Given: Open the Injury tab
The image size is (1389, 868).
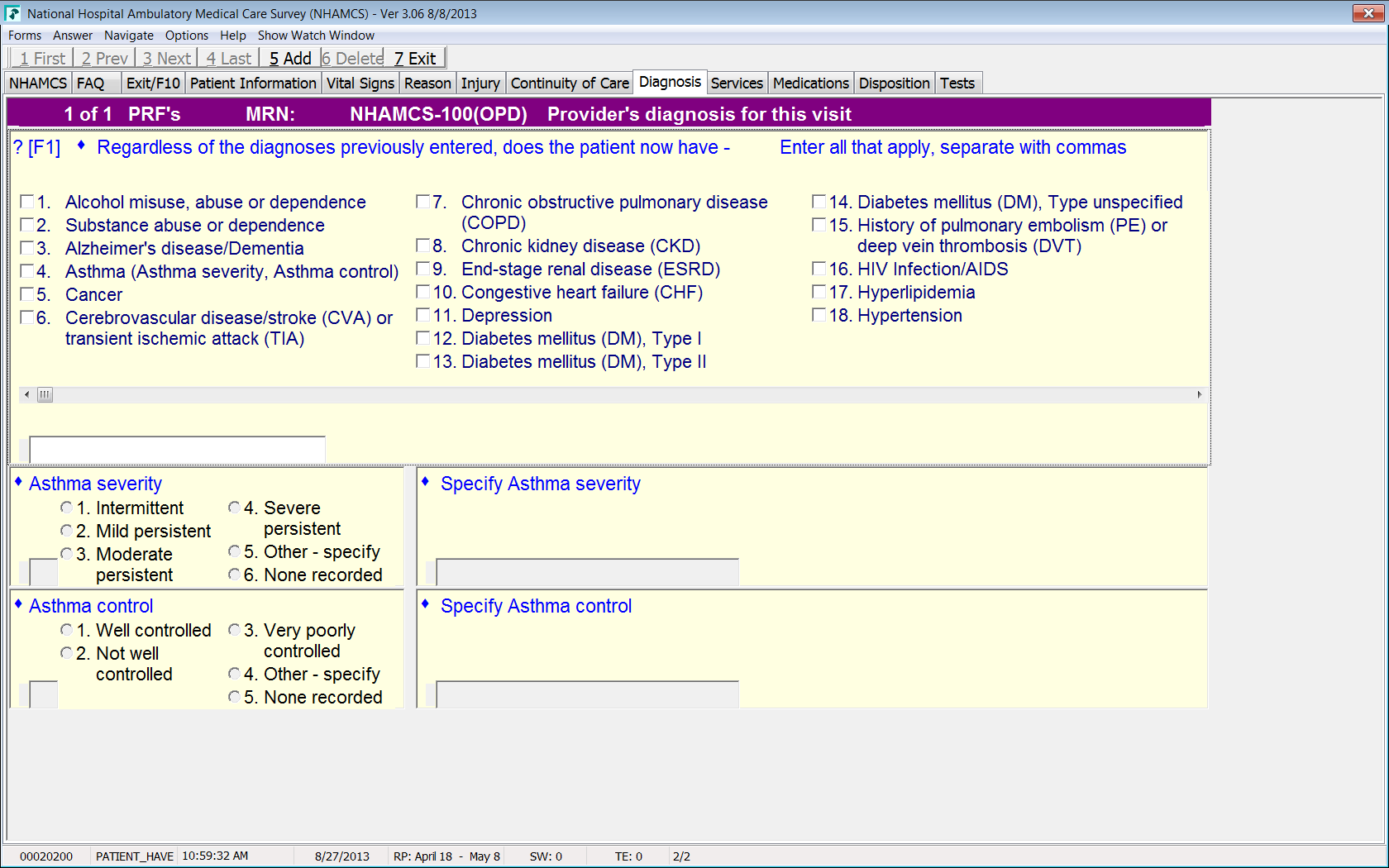Looking at the screenshot, I should click(480, 83).
